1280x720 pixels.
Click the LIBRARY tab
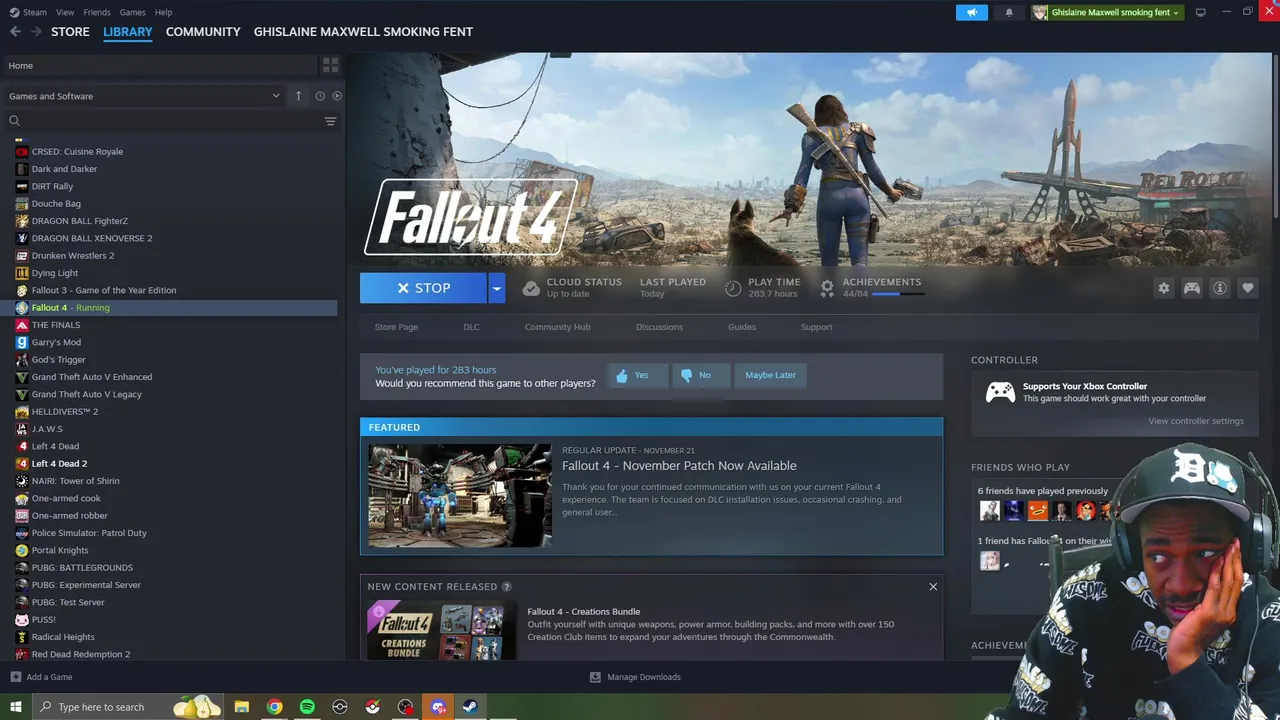pos(128,32)
